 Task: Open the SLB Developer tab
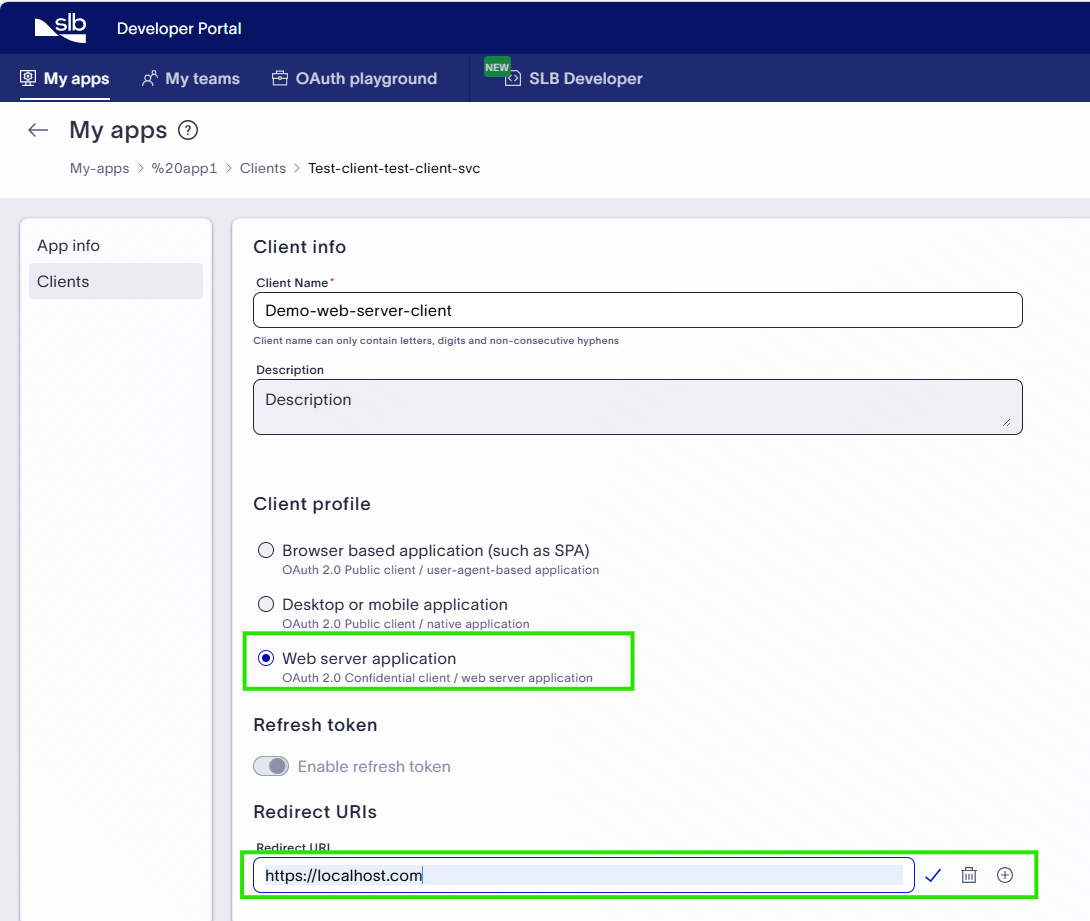coord(574,79)
